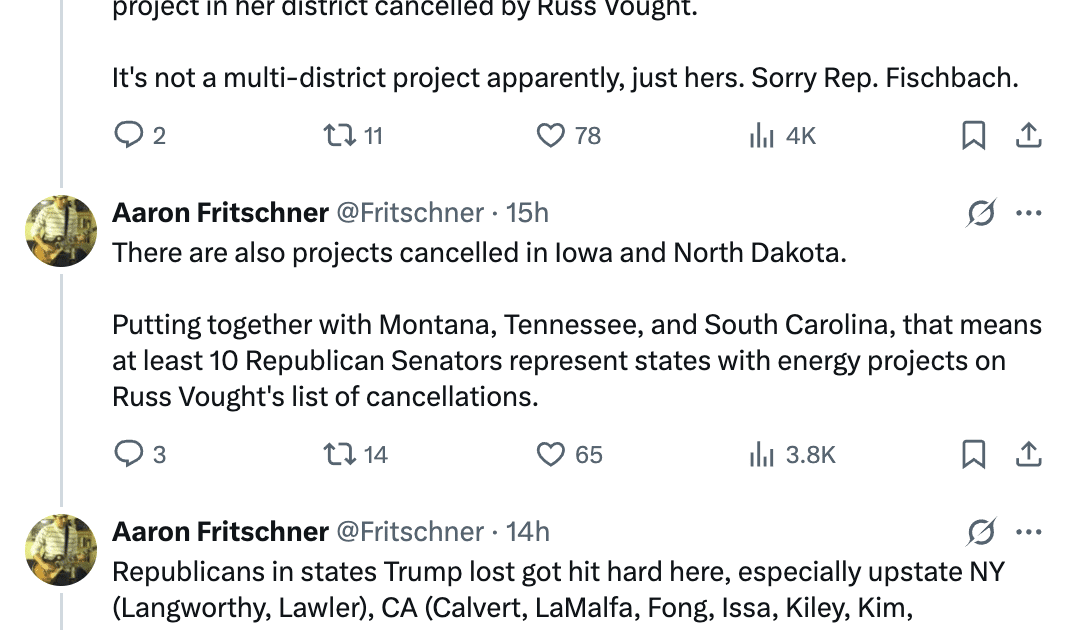Share the tweet with 78 likes
Screen dimensions: 1074x630
[1029, 135]
